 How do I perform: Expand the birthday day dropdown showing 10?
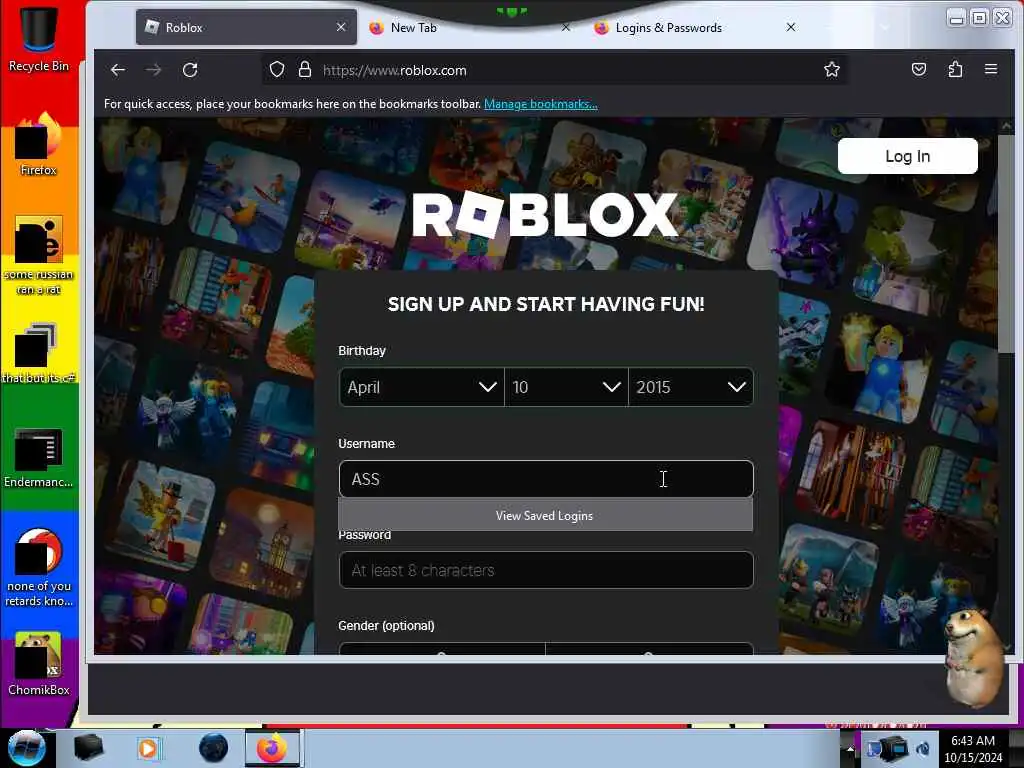click(566, 387)
